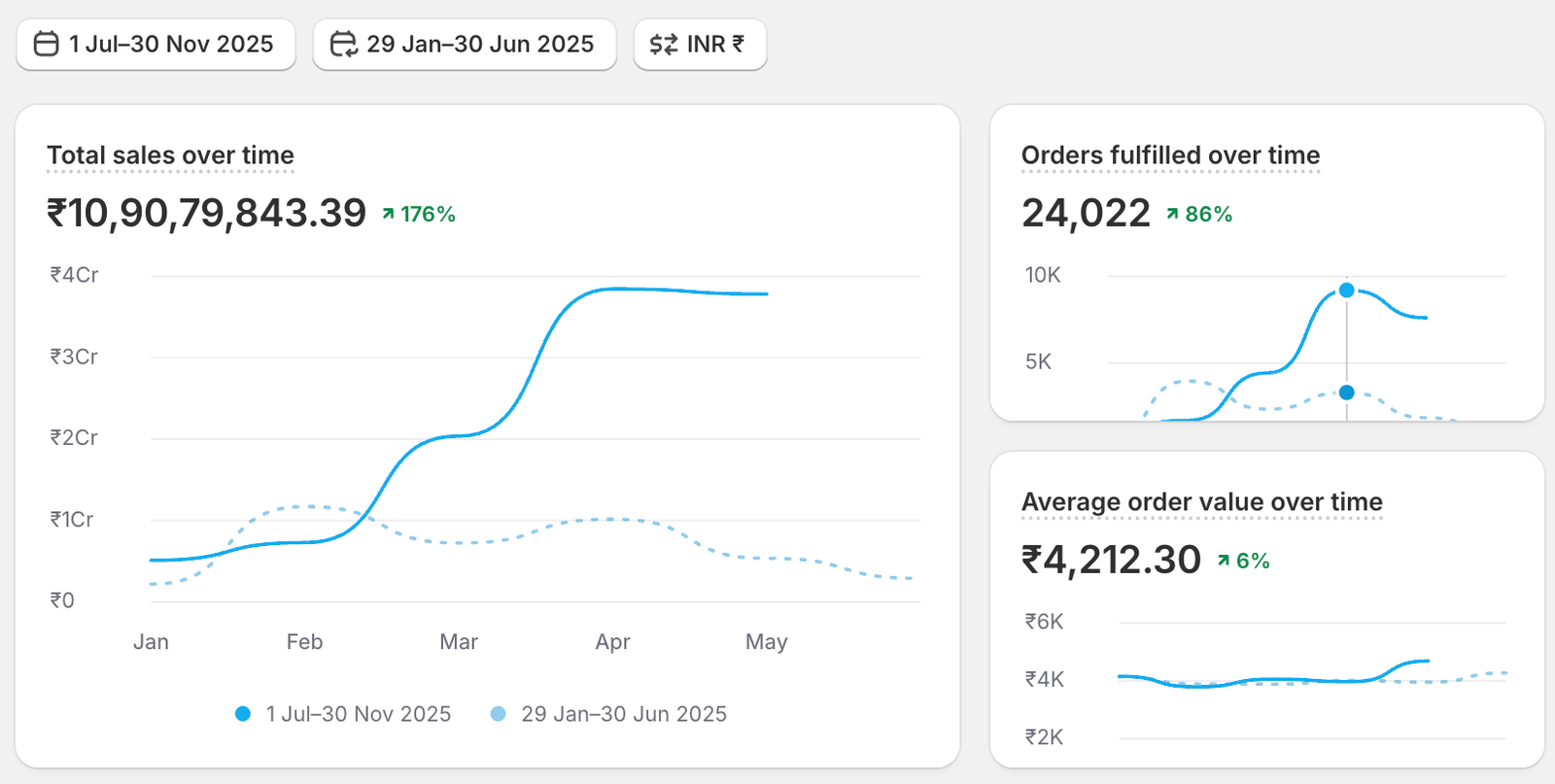The width and height of the screenshot is (1555, 784).
Task: Click the light blue legend dot
Action: pos(498,714)
